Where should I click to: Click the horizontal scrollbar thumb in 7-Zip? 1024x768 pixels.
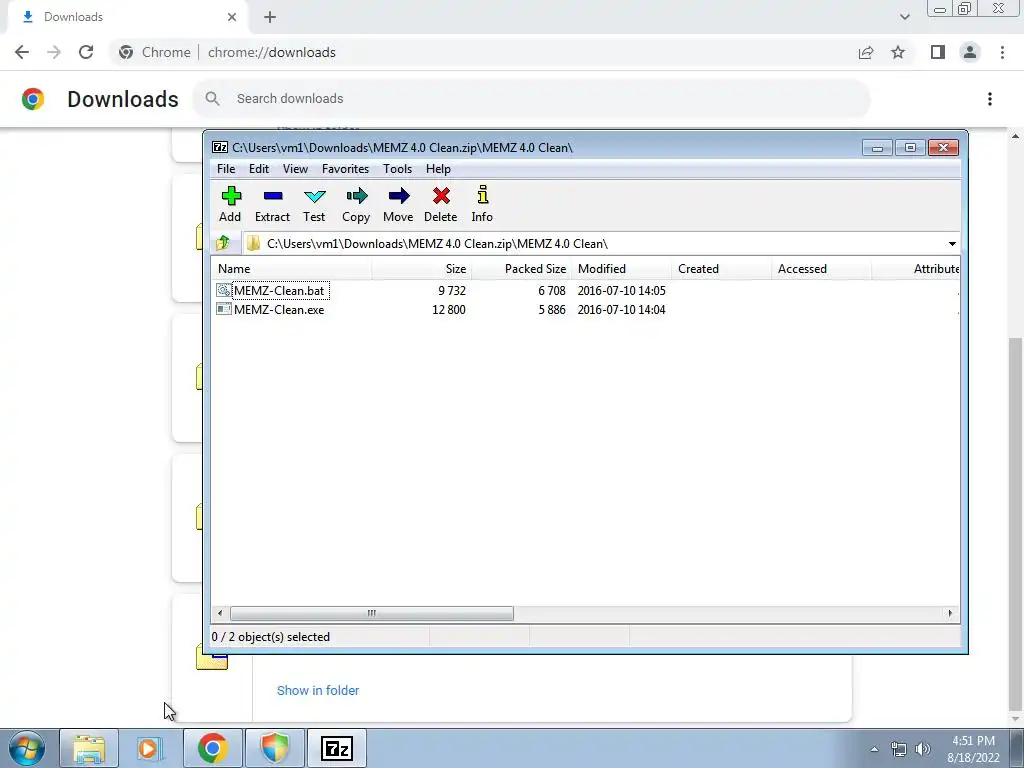372,613
